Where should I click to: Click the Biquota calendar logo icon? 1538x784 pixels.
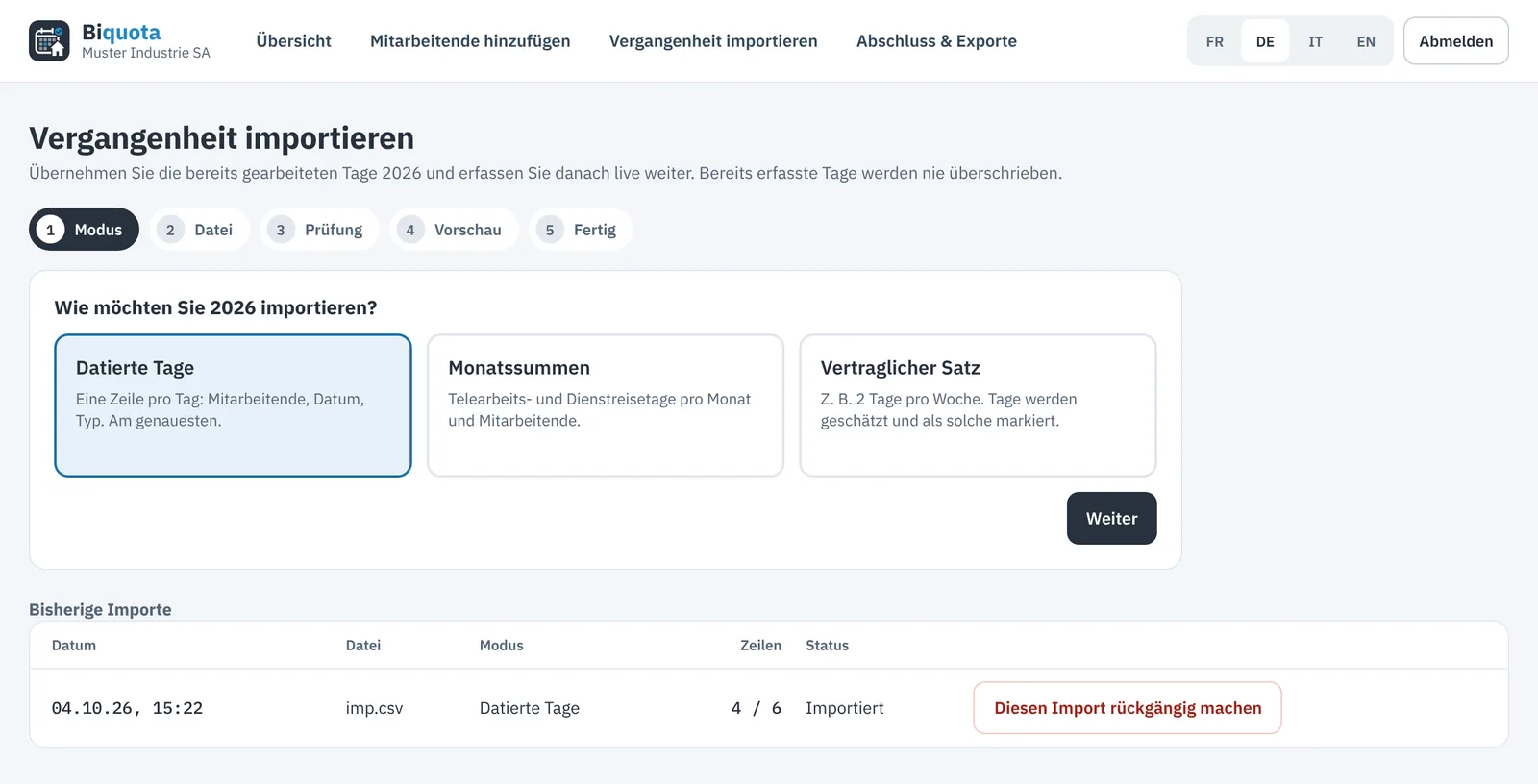[x=49, y=40]
